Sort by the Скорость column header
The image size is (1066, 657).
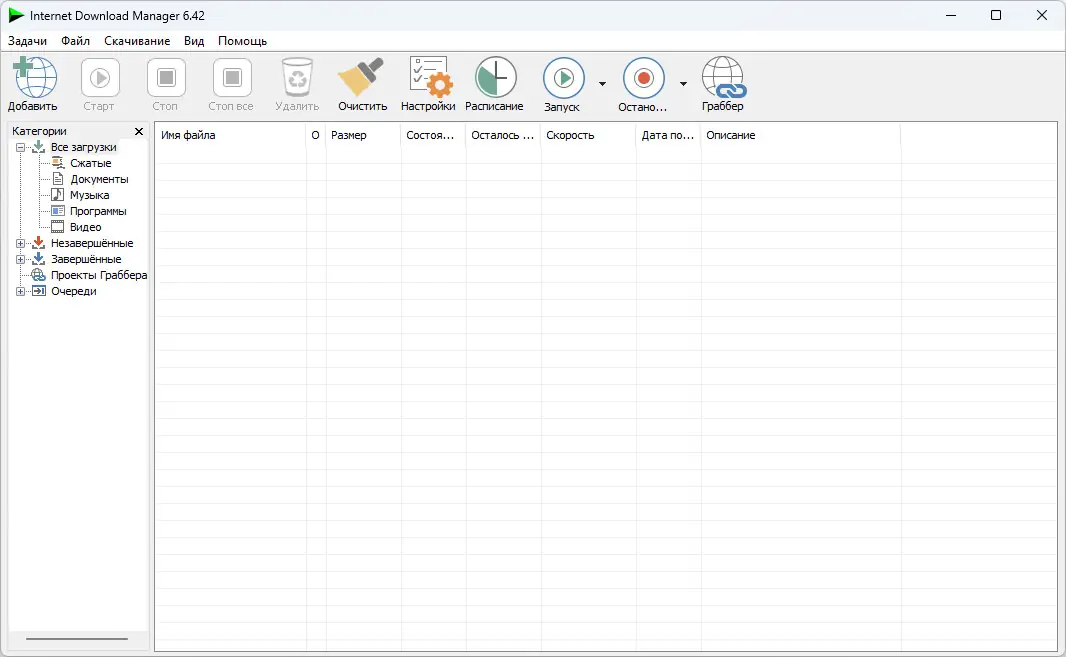coord(588,135)
